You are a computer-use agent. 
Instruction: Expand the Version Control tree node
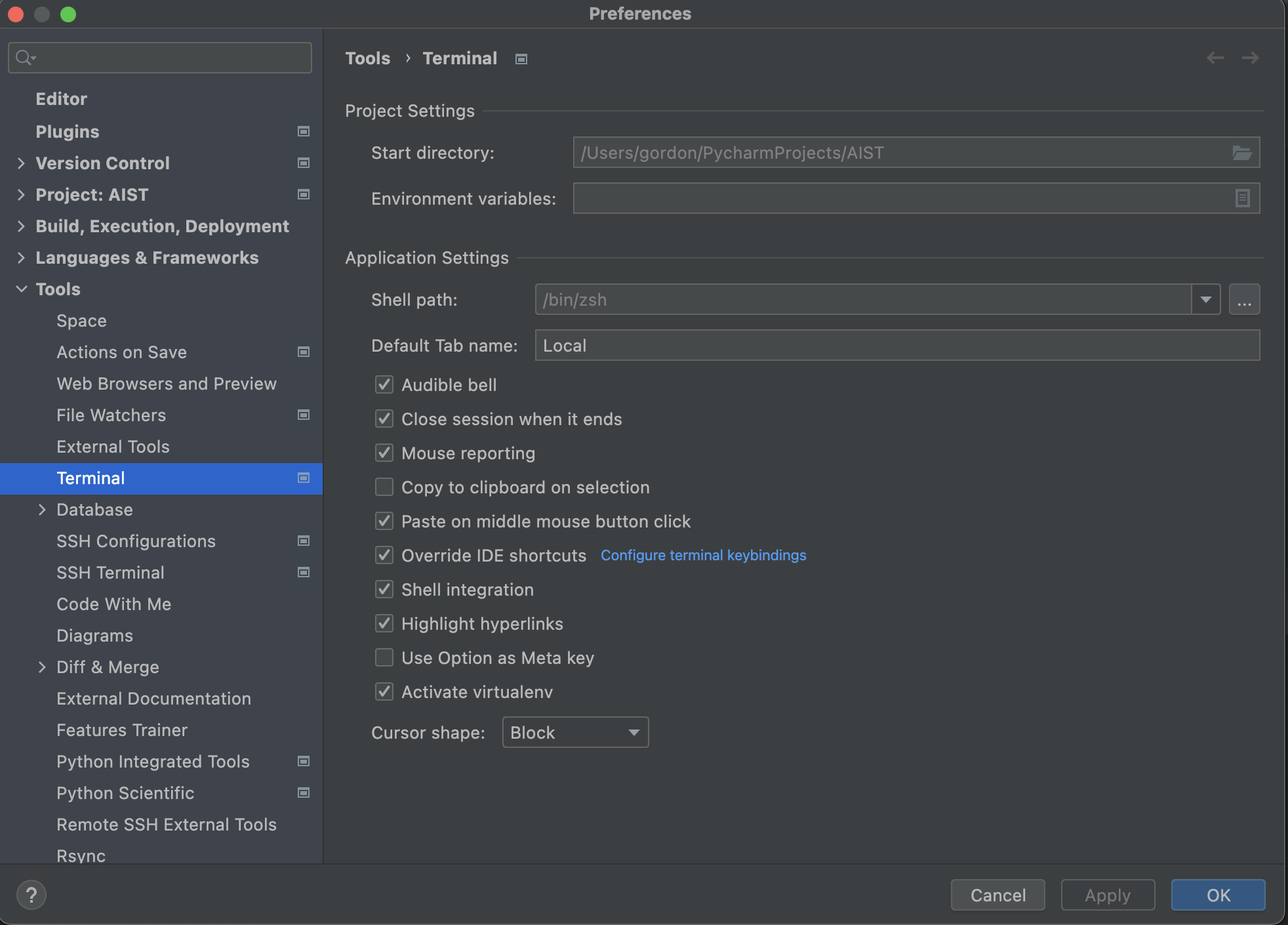(x=21, y=163)
